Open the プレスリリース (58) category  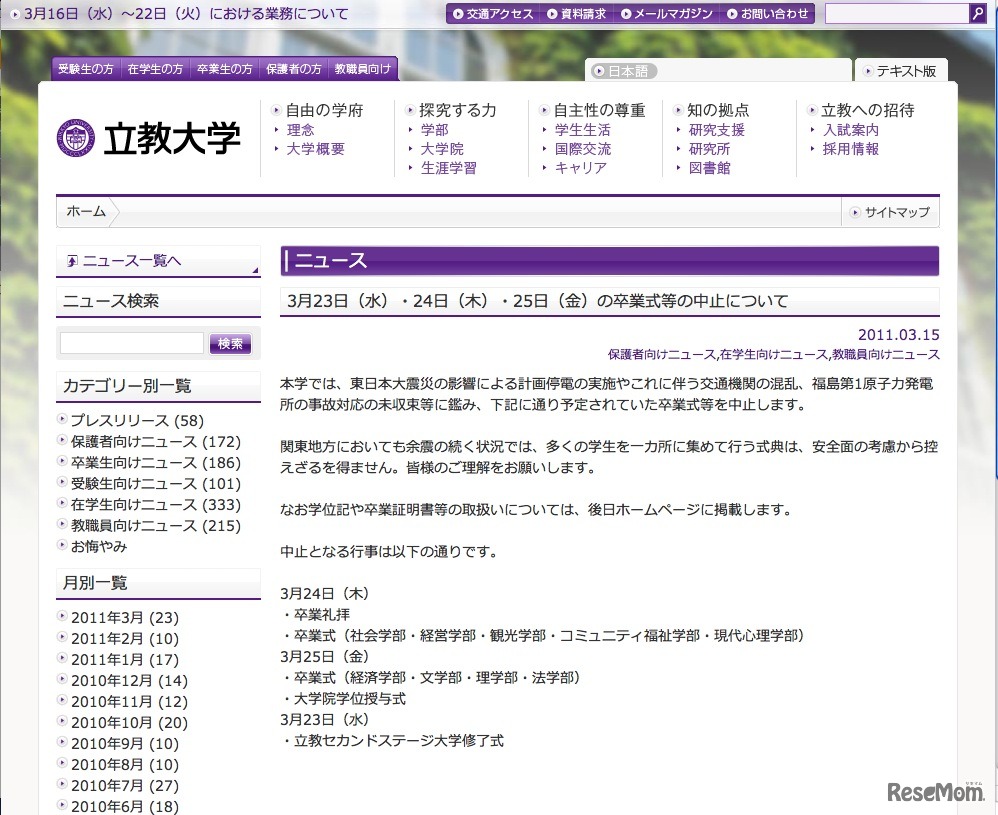[x=136, y=421]
